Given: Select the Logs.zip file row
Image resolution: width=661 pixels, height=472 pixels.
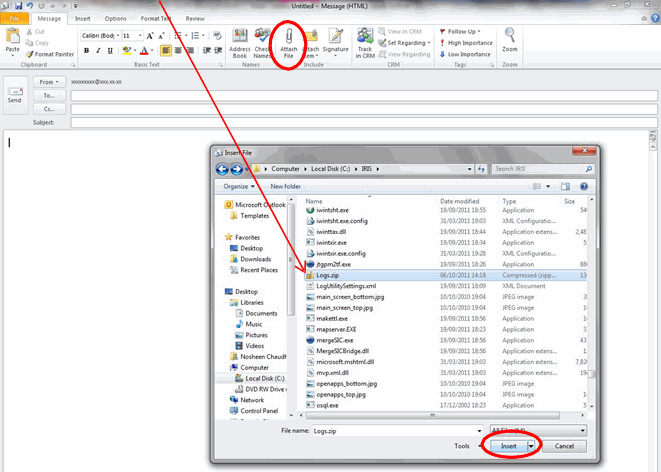Looking at the screenshot, I should (446, 275).
